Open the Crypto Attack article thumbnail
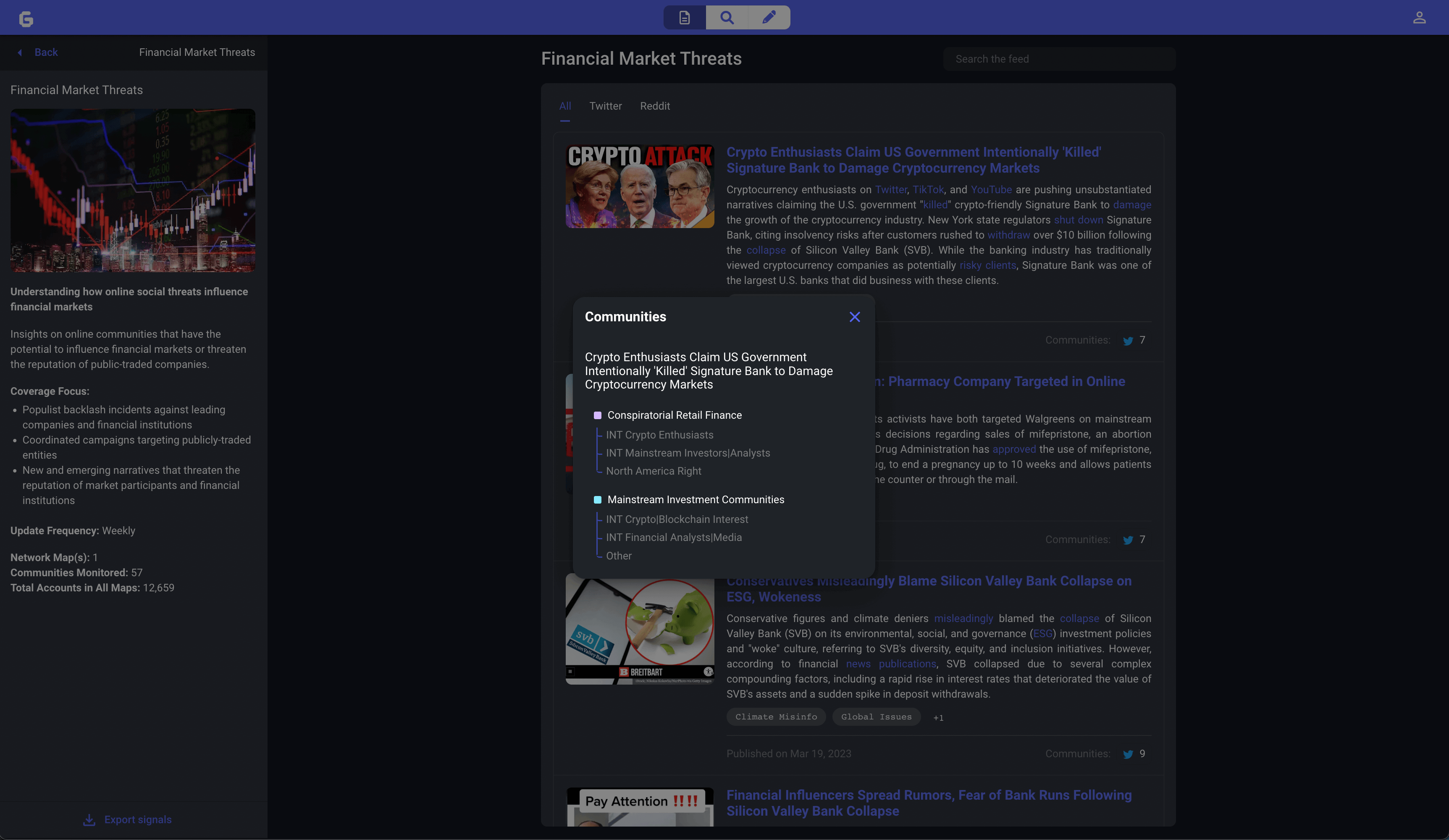 click(x=639, y=186)
